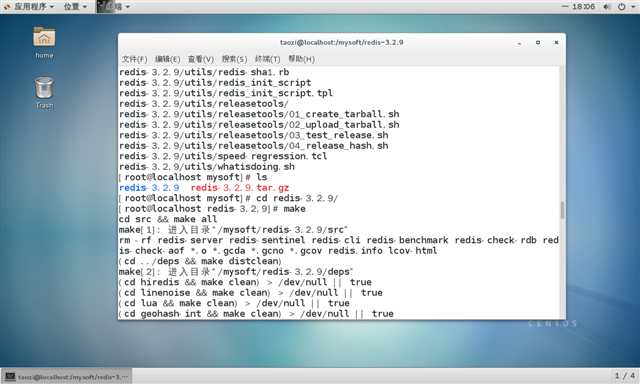This screenshot has width=640, height=384.
Task: Select the terminal taskbar entry at bottom
Action: [x=67, y=377]
